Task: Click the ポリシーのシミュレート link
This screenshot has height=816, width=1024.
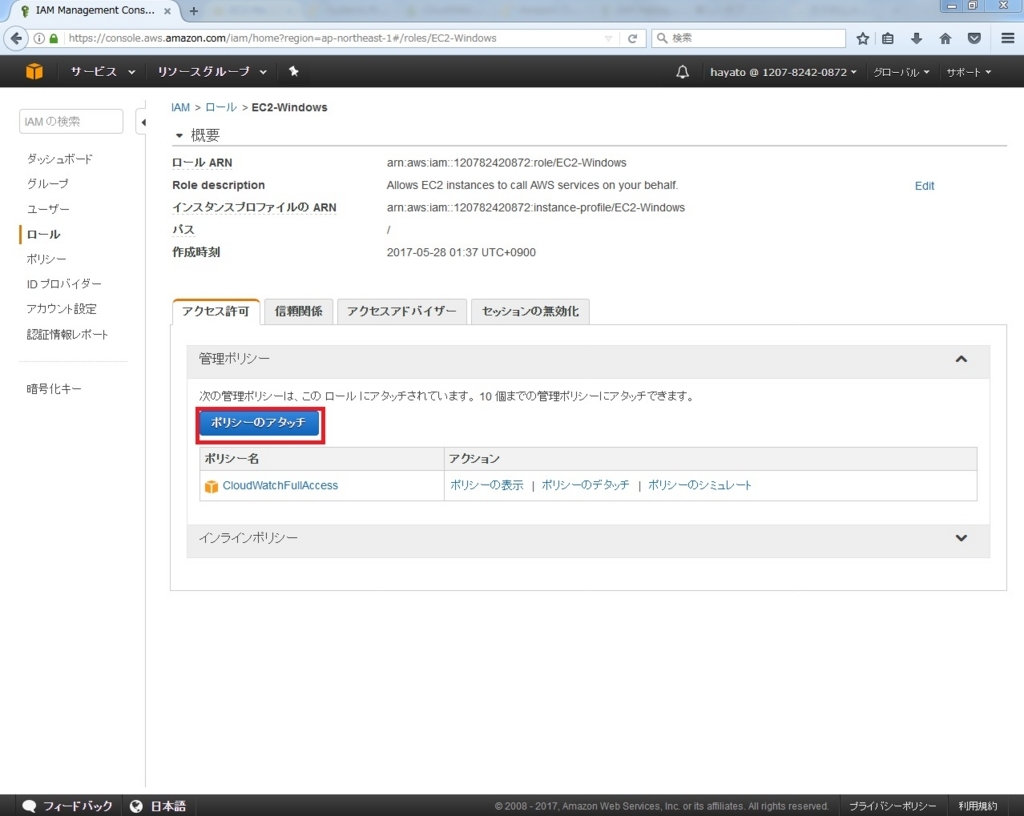Action: click(699, 485)
